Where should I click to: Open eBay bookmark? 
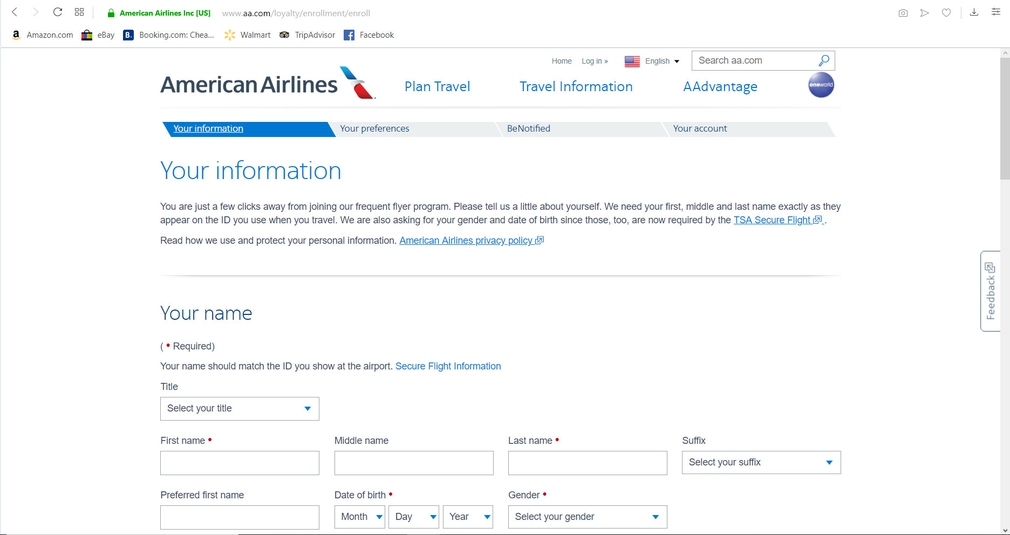coord(98,35)
